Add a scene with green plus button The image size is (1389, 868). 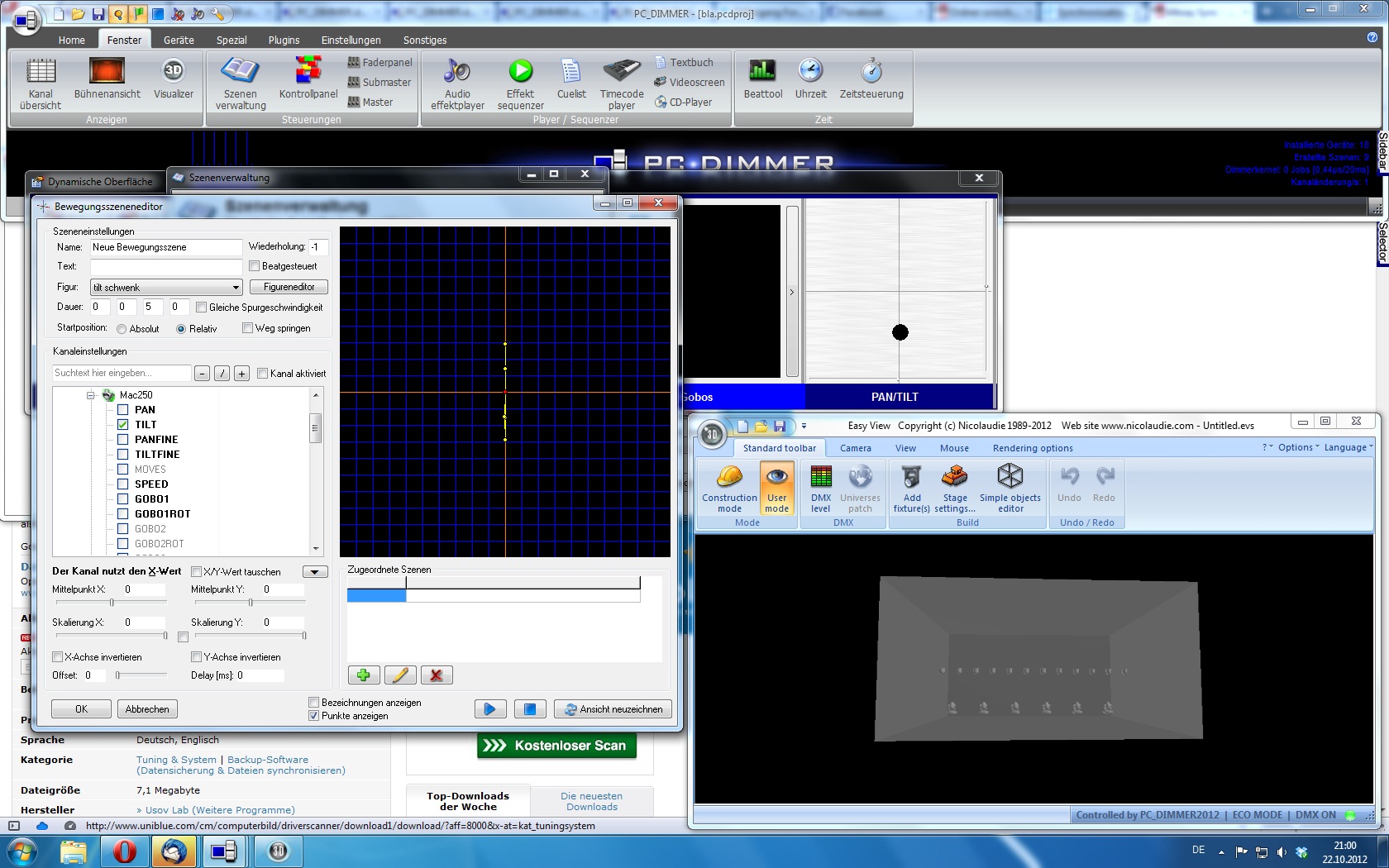click(364, 675)
